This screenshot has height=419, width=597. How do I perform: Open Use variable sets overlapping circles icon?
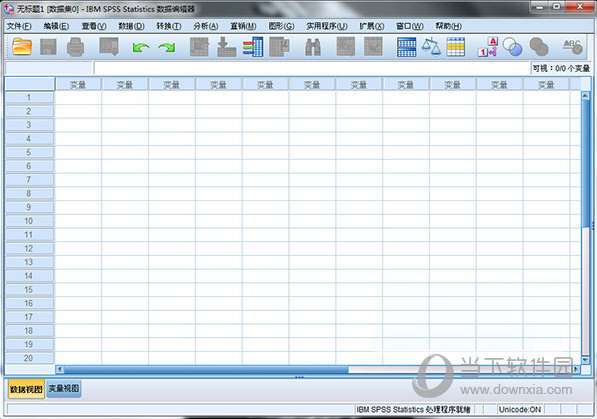click(512, 47)
